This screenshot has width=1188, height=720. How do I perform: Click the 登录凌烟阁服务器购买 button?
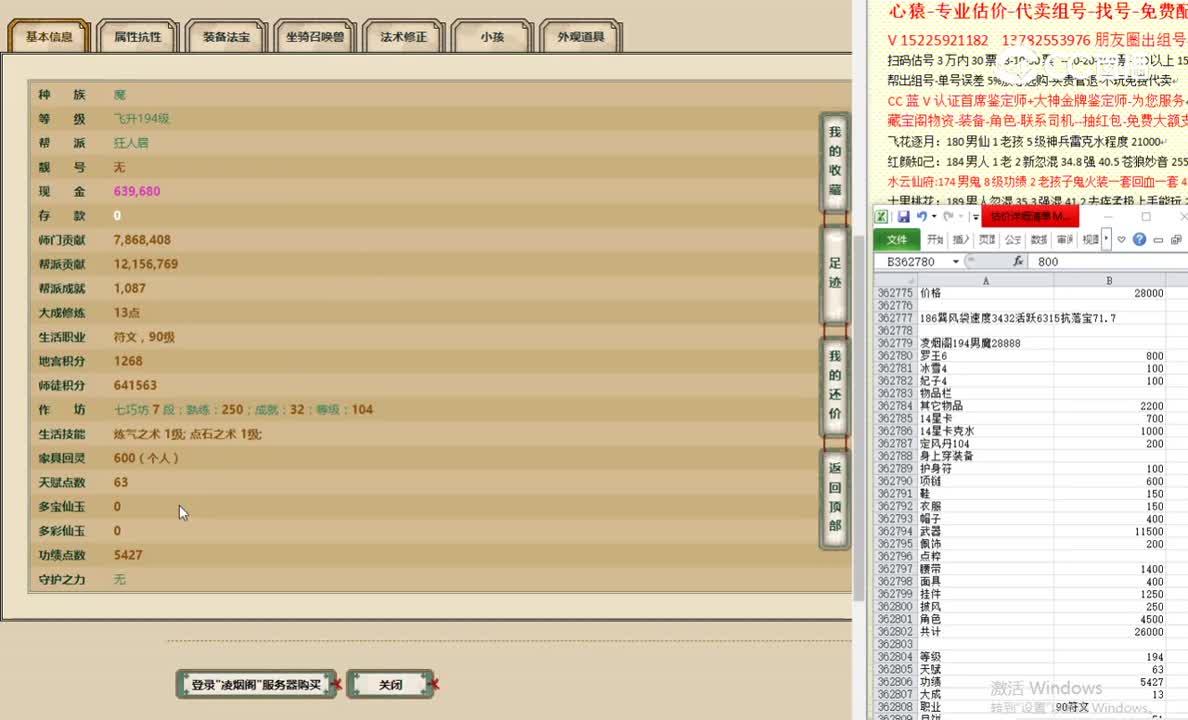(x=257, y=684)
